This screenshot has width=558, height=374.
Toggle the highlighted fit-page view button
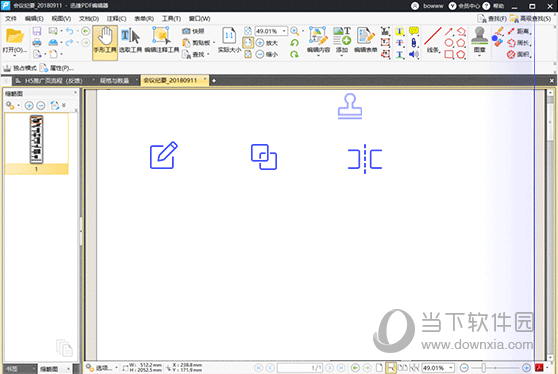pos(248,43)
